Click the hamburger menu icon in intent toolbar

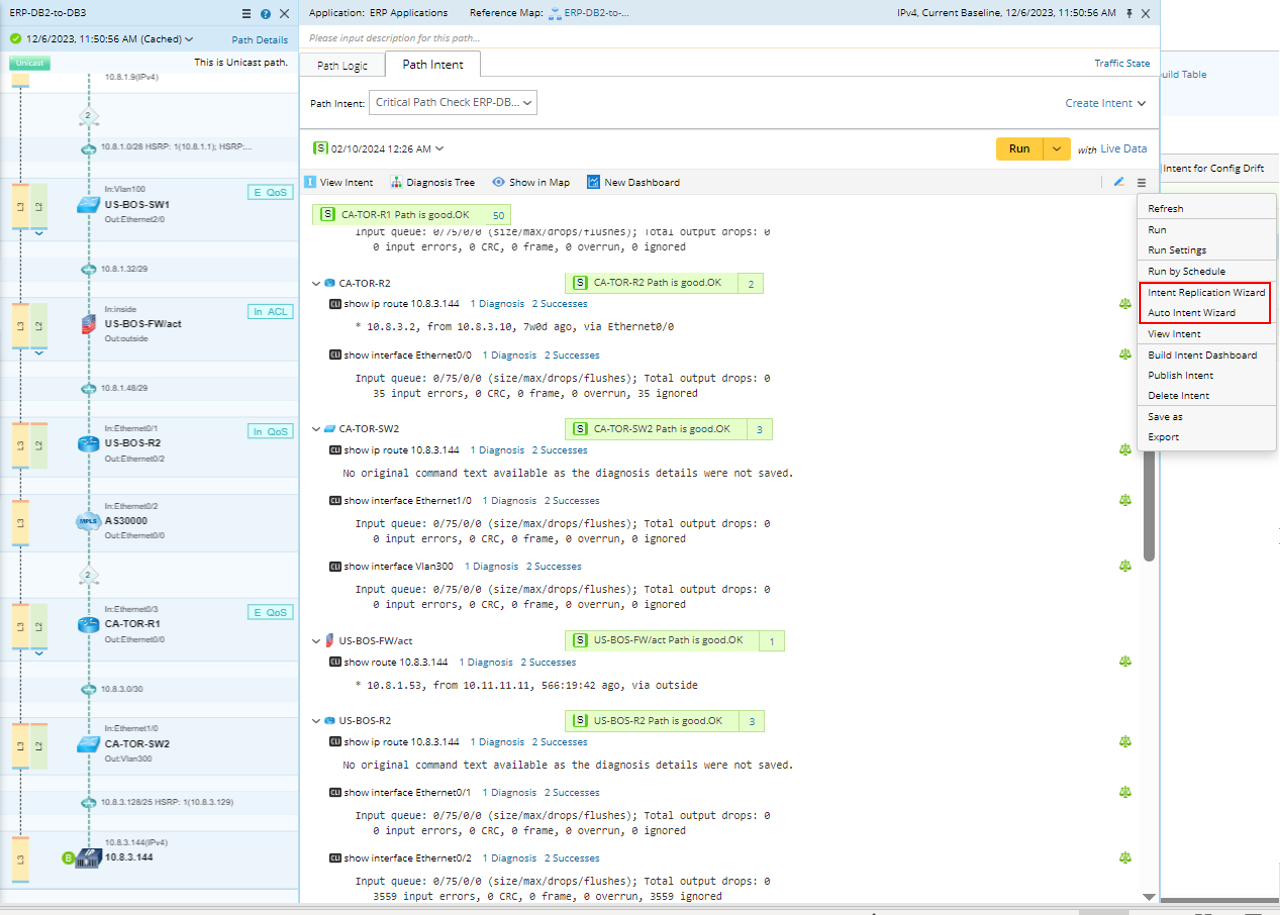click(x=1141, y=182)
